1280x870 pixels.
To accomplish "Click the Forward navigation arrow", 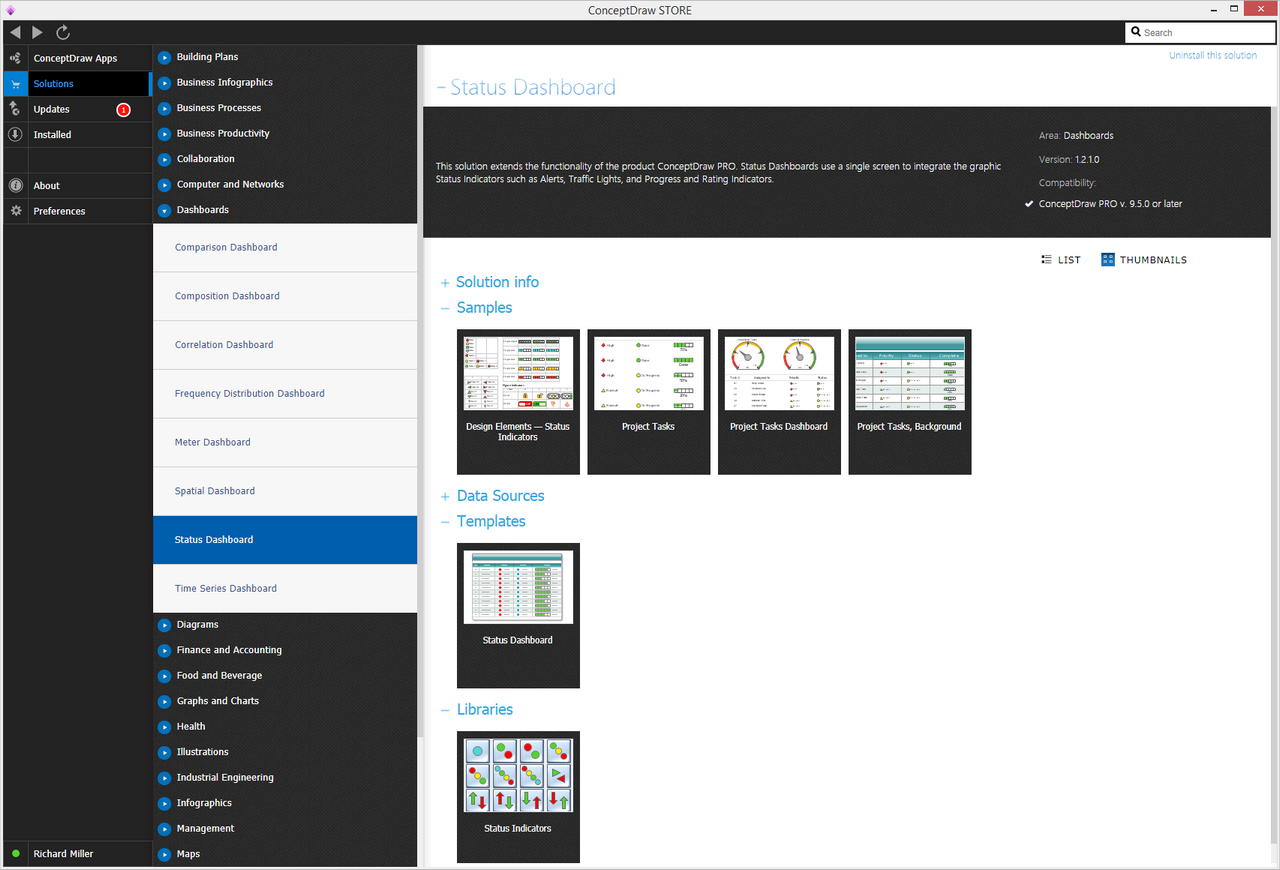I will click(38, 33).
